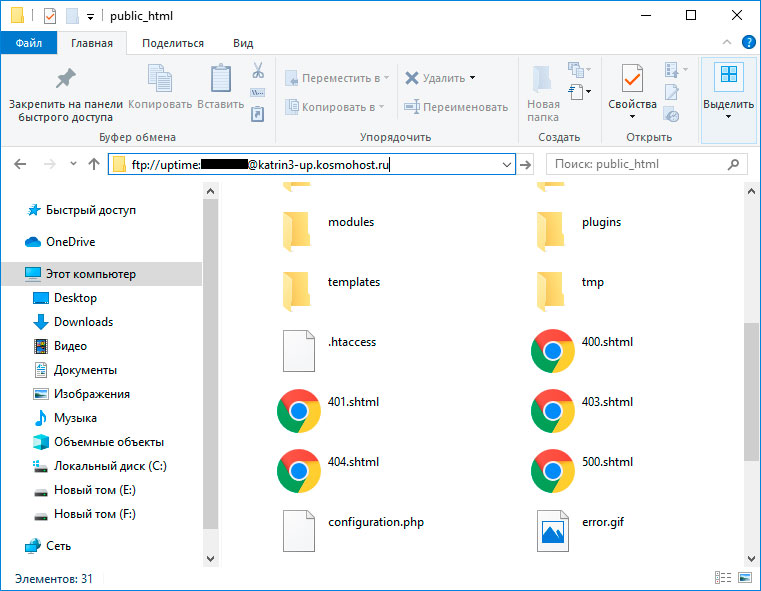Switch to the Поделиться tab
Viewport: 761px width, 591px height.
173,43
